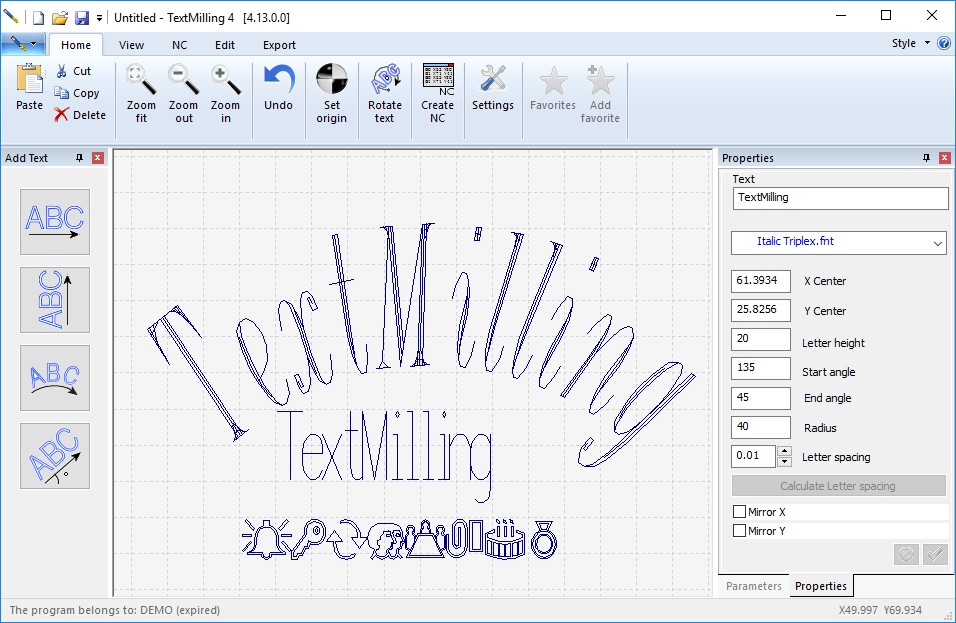Click Set origin tool
Screen dimensions: 956x623
pos(332,93)
